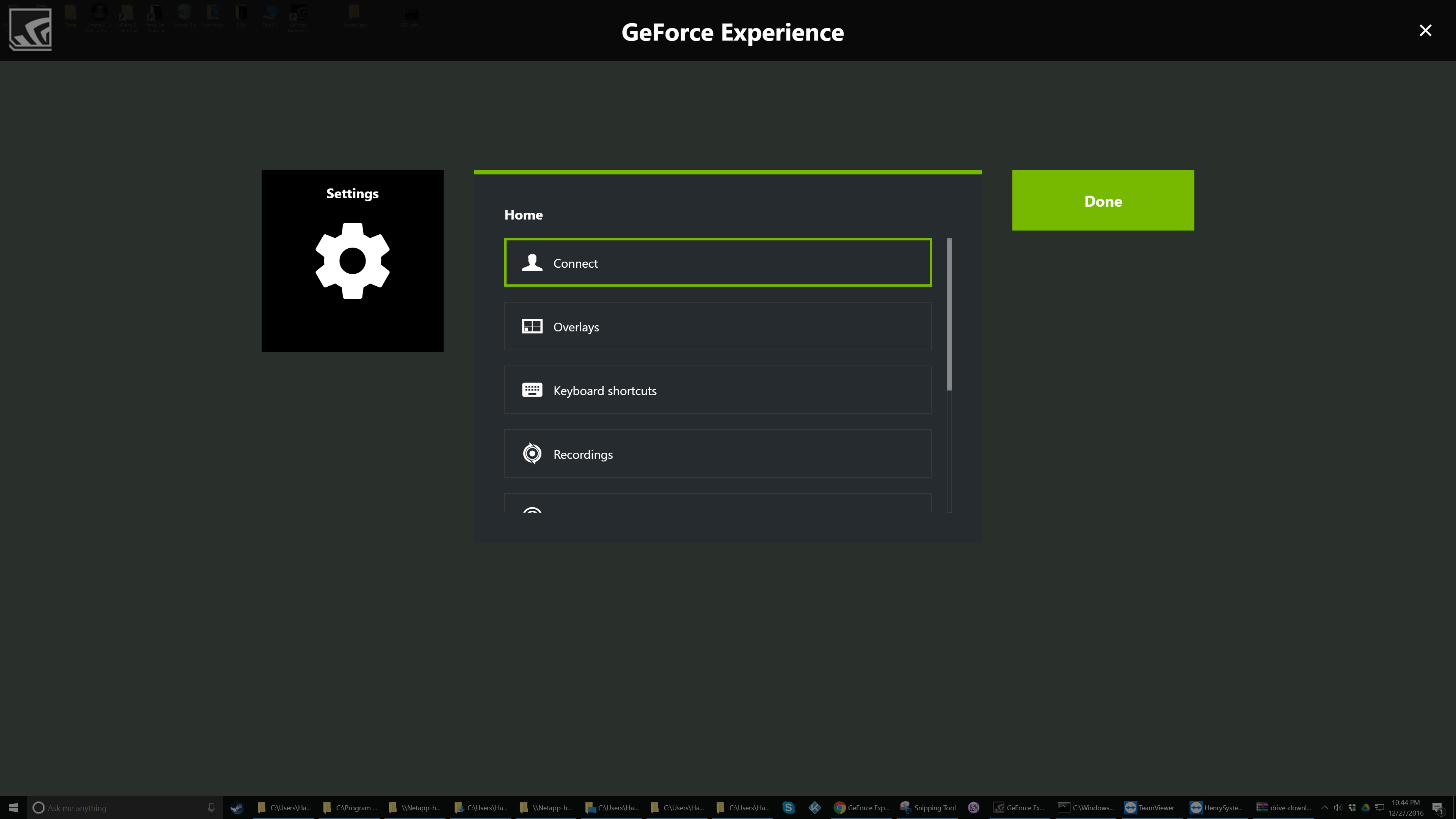Open the Recordings settings entry
The width and height of the screenshot is (1456, 819).
tap(718, 454)
